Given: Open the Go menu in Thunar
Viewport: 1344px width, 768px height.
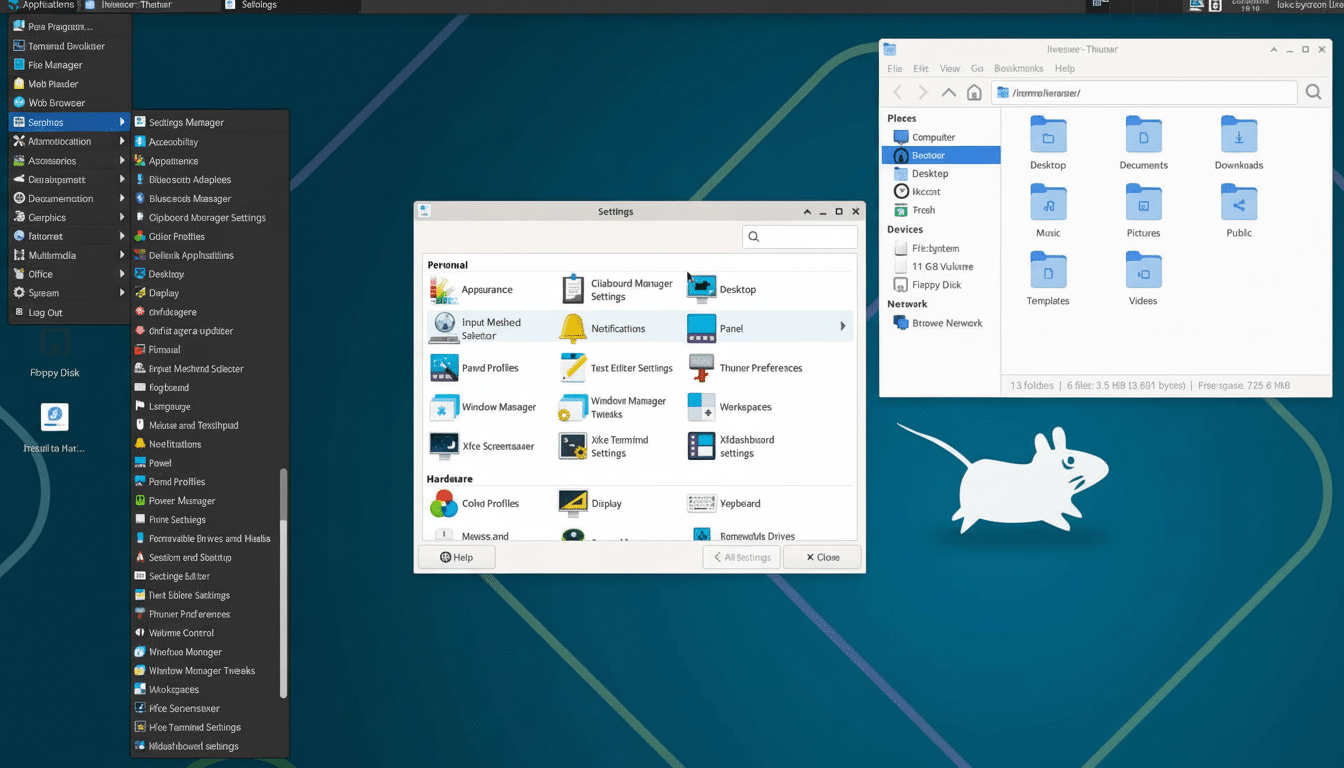Looking at the screenshot, I should tap(977, 68).
